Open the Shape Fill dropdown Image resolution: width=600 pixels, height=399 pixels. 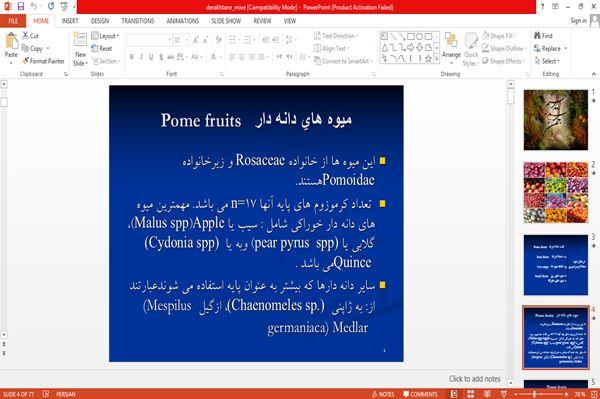499,36
